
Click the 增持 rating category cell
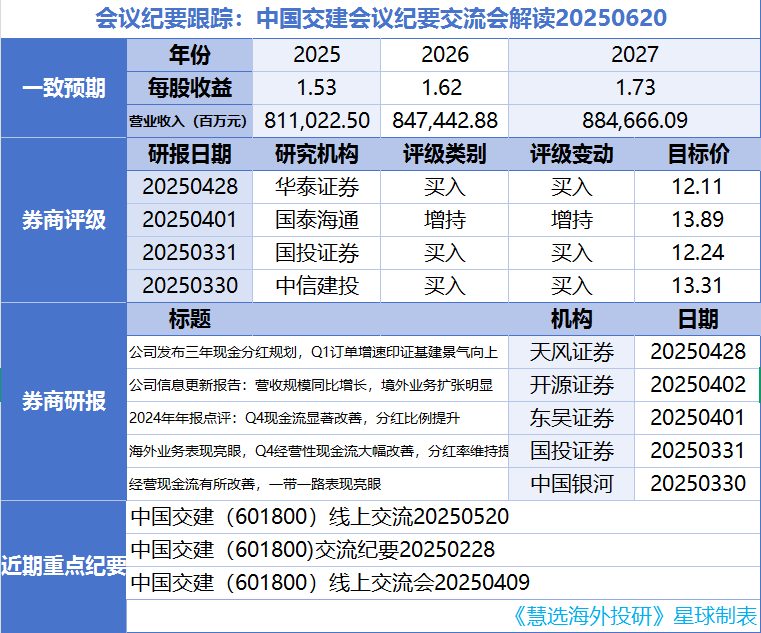coord(444,220)
